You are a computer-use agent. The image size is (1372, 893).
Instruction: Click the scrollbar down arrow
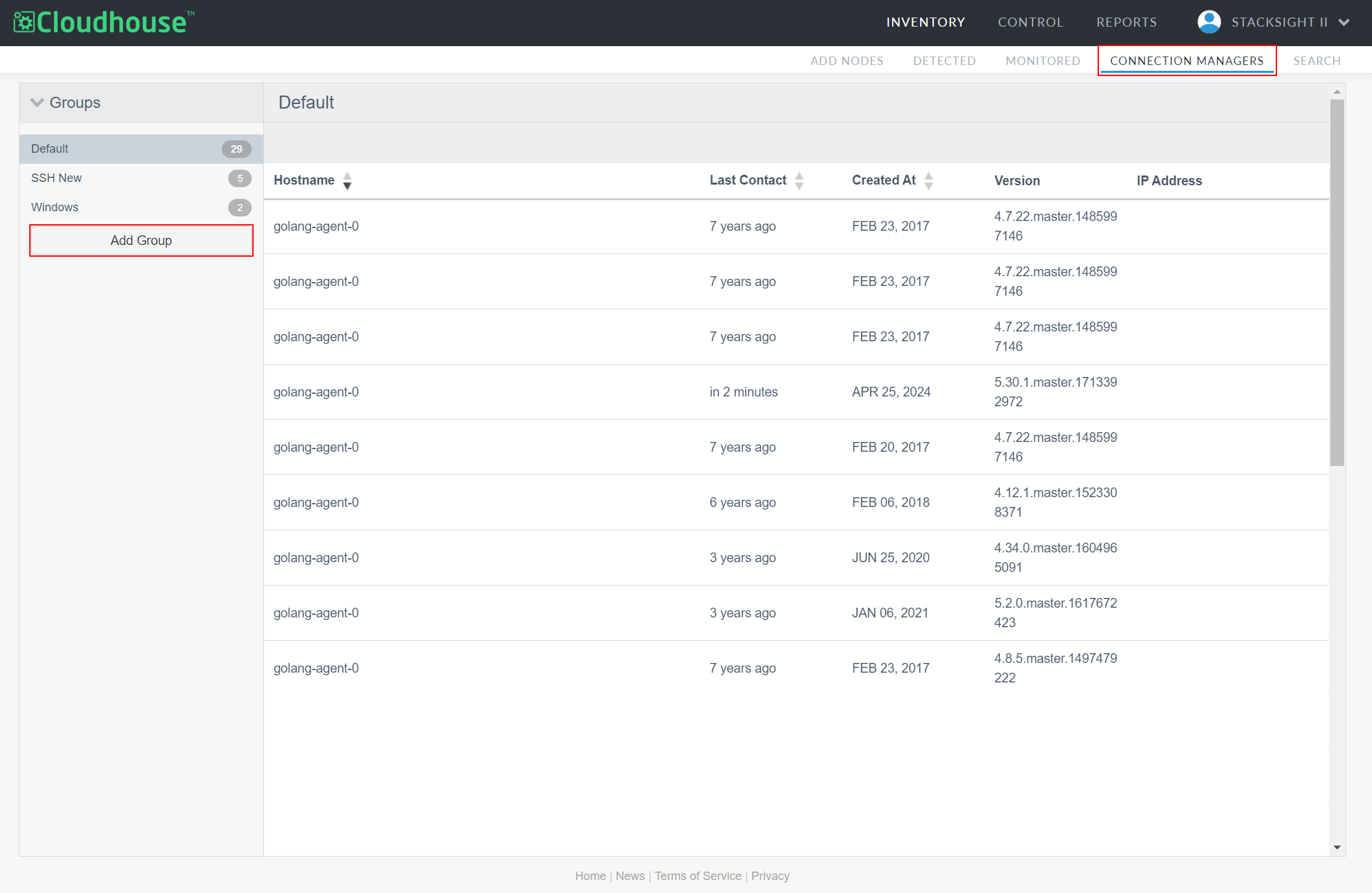[x=1337, y=848]
